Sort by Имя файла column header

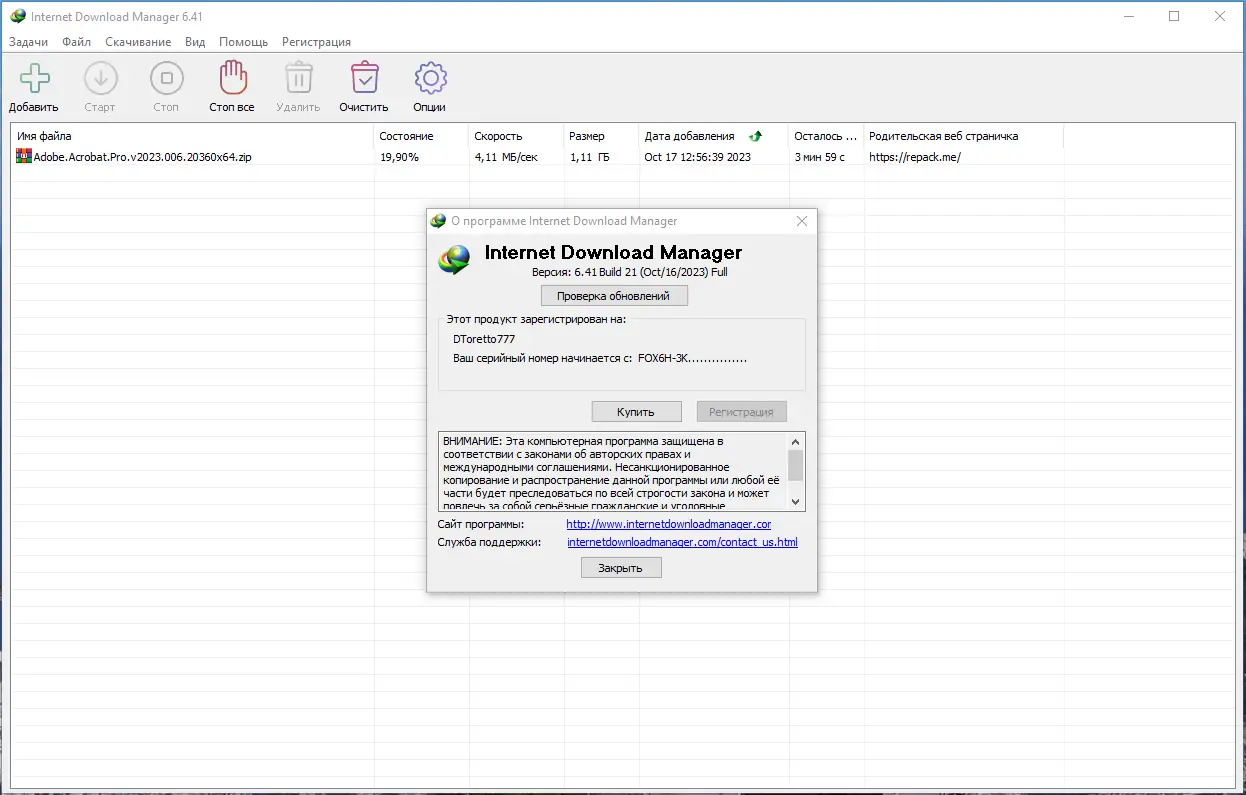pyautogui.click(x=193, y=136)
